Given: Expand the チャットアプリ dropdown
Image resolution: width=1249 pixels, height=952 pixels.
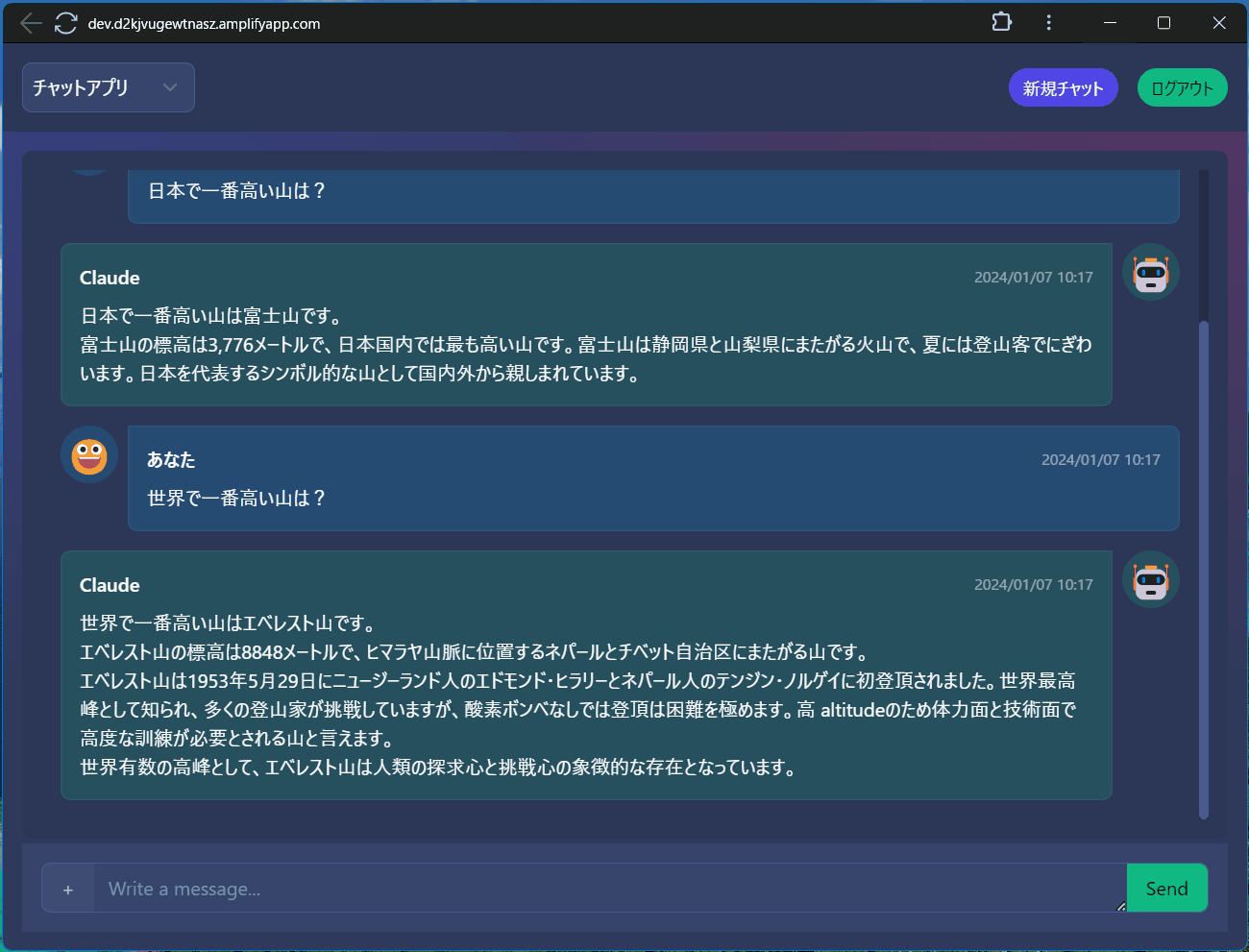Looking at the screenshot, I should pyautogui.click(x=109, y=87).
